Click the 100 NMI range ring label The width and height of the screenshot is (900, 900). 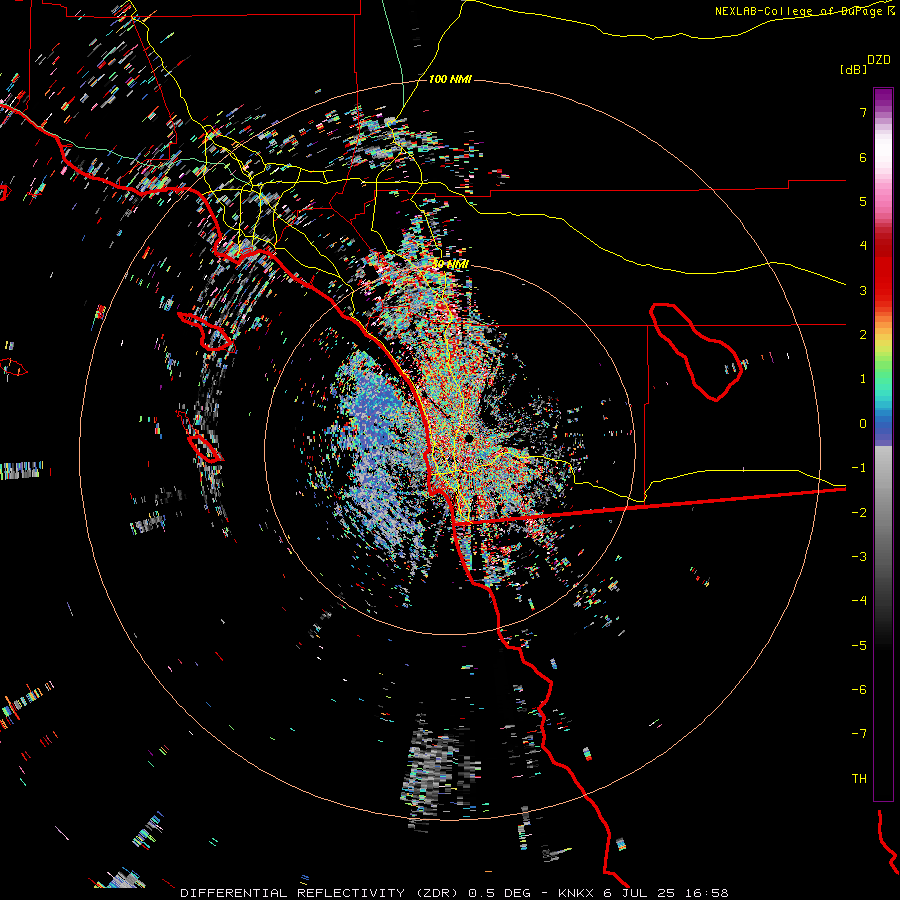click(x=450, y=79)
